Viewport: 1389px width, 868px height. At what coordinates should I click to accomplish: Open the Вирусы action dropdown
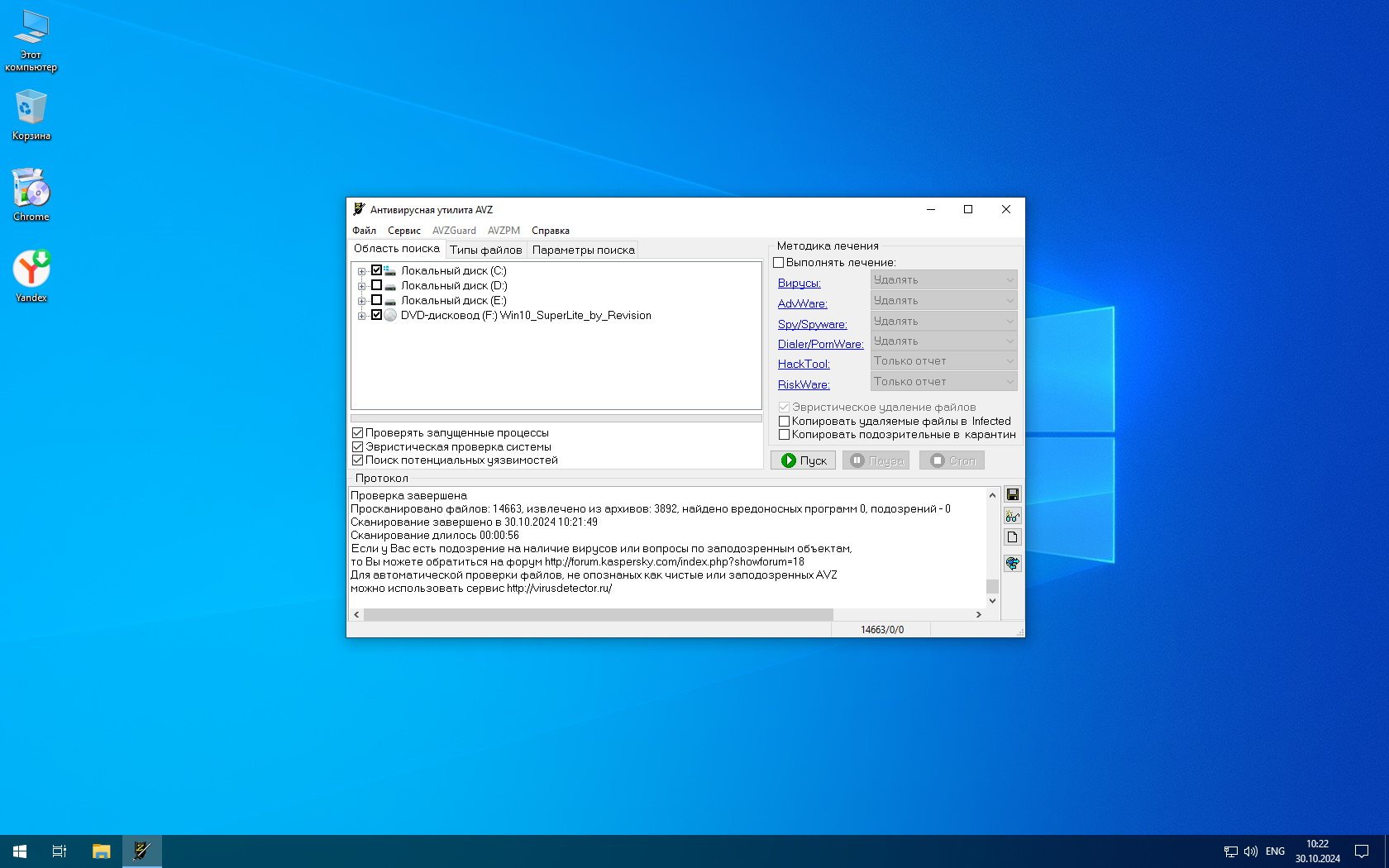943,280
